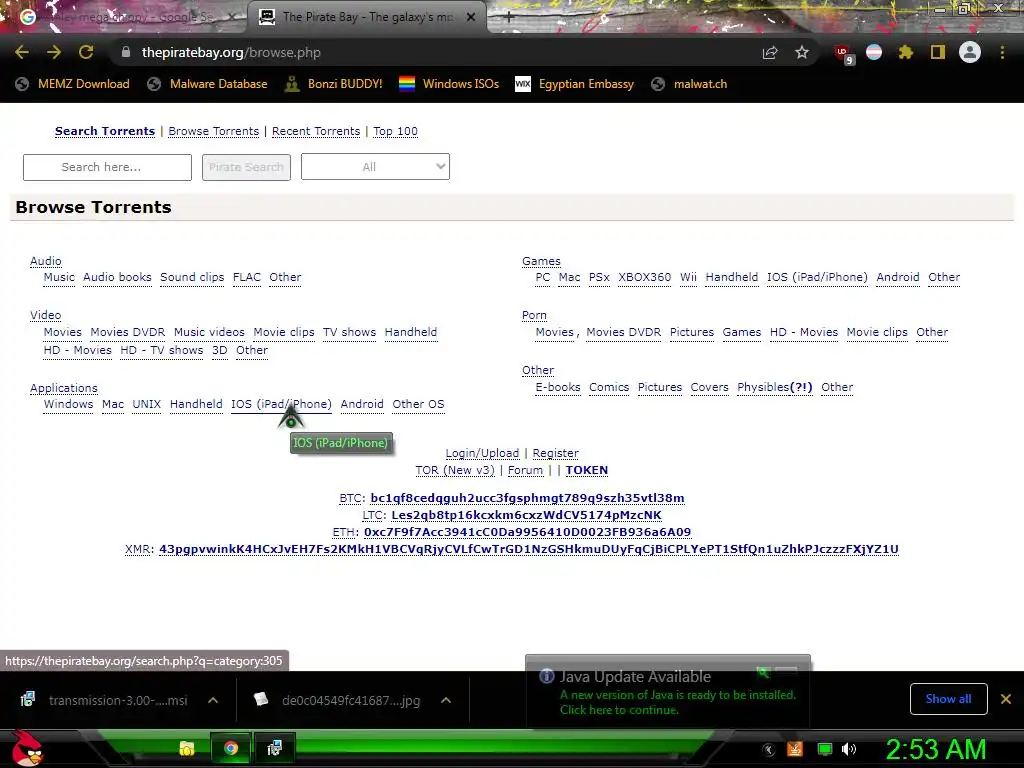The width and height of the screenshot is (1024, 768).
Task: Close the downloads bar
Action: [x=1006, y=699]
